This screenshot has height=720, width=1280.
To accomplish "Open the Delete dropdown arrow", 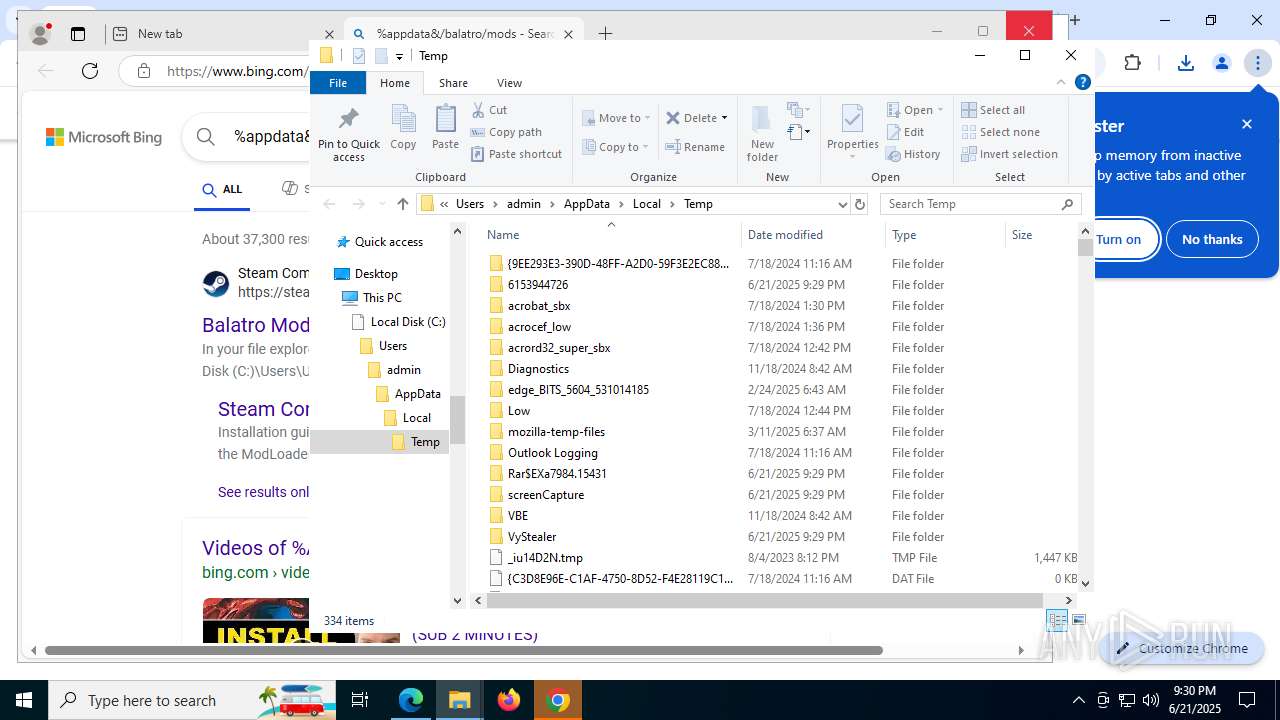I will [x=724, y=118].
